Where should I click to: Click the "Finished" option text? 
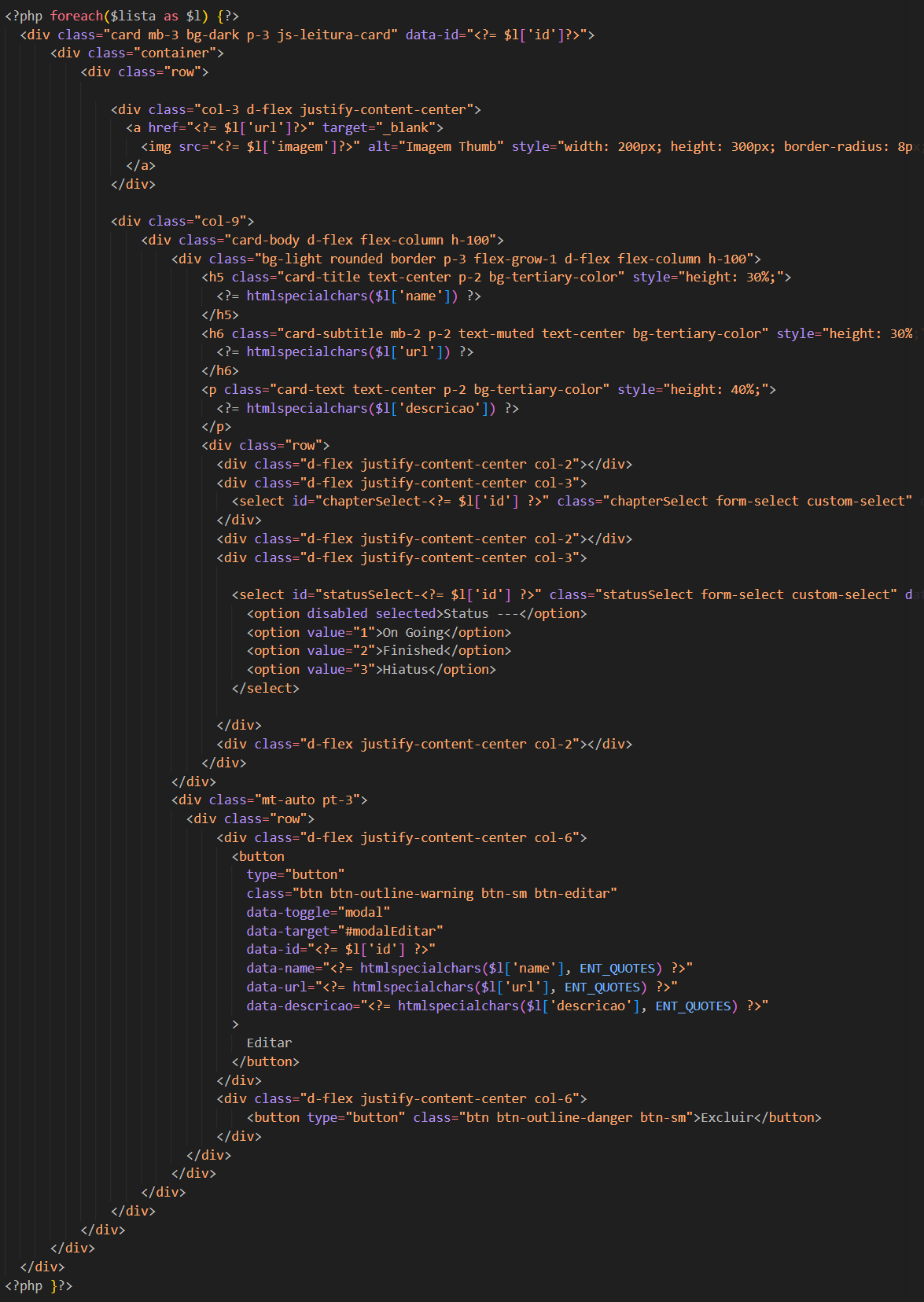tap(413, 651)
